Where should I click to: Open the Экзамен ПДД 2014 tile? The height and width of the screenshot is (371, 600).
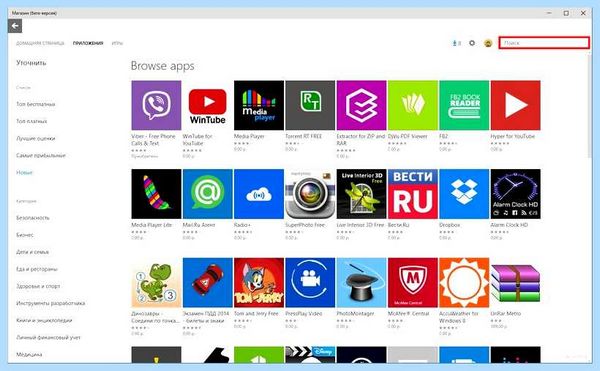click(207, 283)
